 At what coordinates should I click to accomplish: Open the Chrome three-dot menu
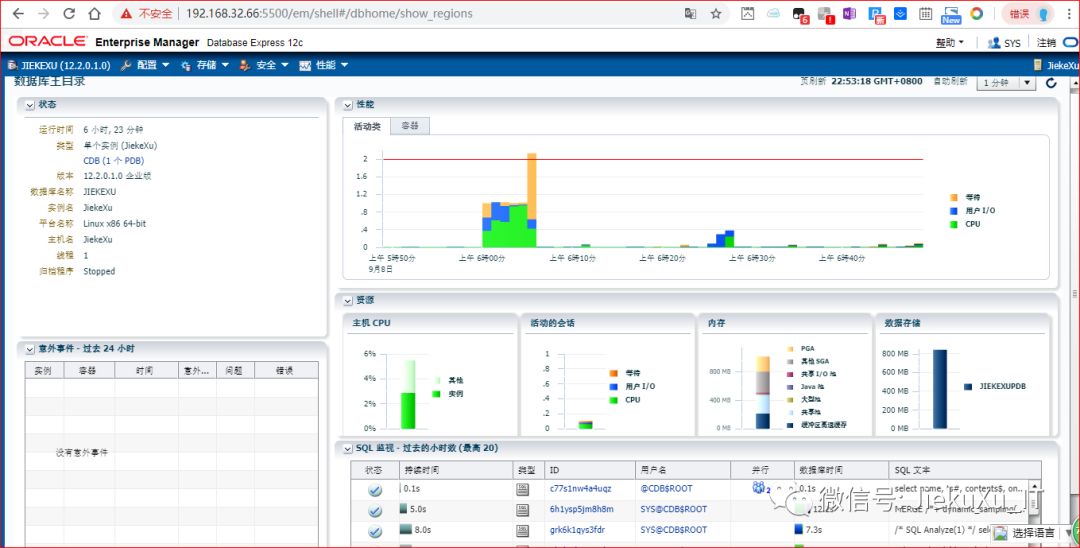1070,14
